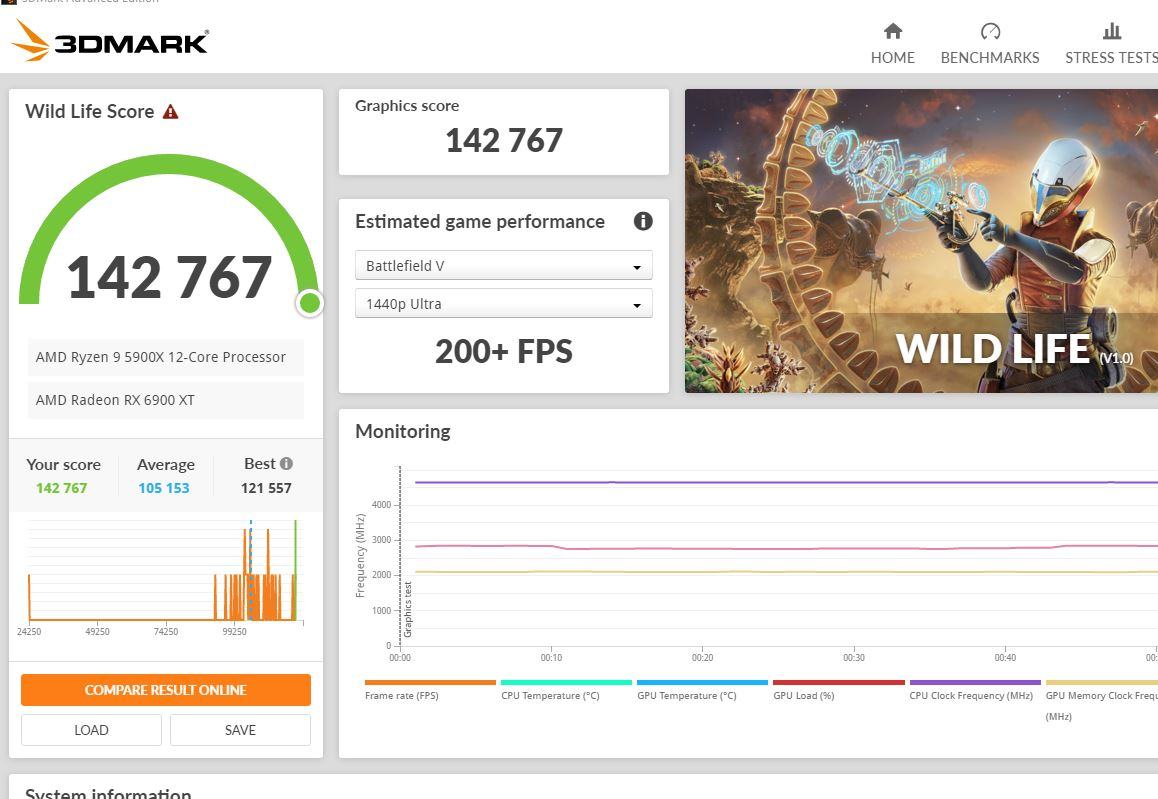1158x799 pixels.
Task: Click the LOAD button
Action: click(92, 730)
